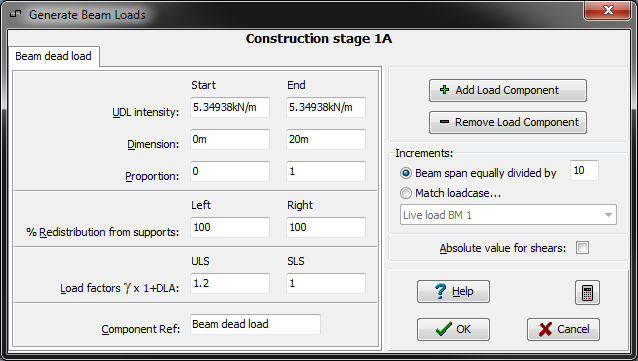Open Help for this dialog

pyautogui.click(x=453, y=291)
